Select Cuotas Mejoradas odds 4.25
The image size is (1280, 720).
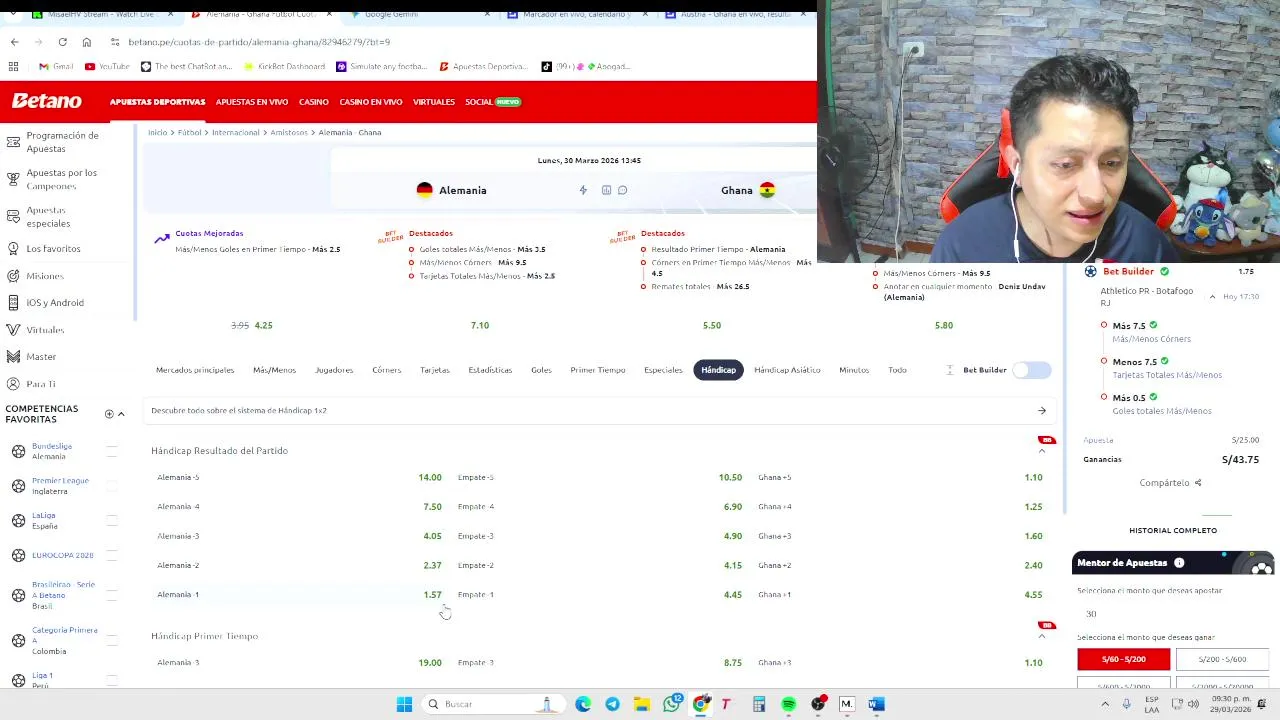[263, 325]
